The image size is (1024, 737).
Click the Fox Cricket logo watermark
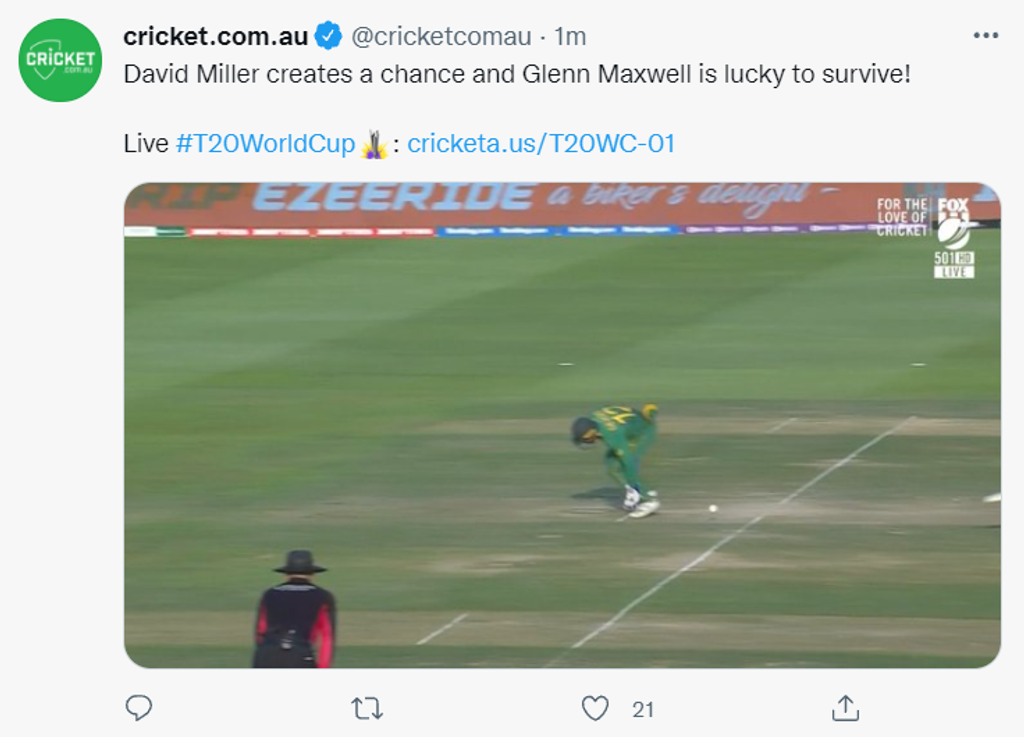pos(953,223)
